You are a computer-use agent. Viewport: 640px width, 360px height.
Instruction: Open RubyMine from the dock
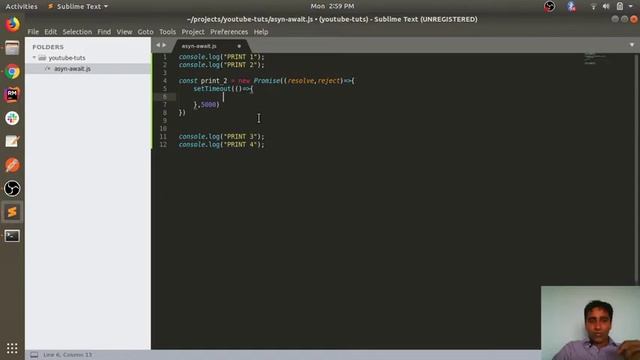pos(12,95)
